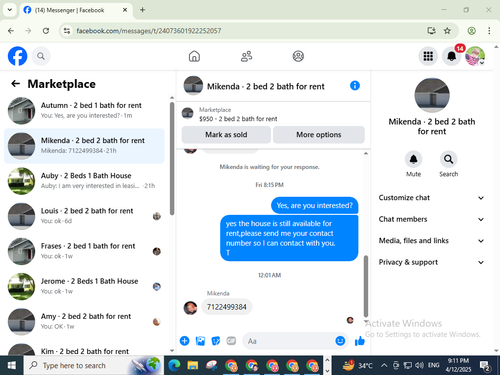Click the taskbar 'Type here to search' box
Image resolution: width=500 pixels, height=375 pixels.
[94, 365]
